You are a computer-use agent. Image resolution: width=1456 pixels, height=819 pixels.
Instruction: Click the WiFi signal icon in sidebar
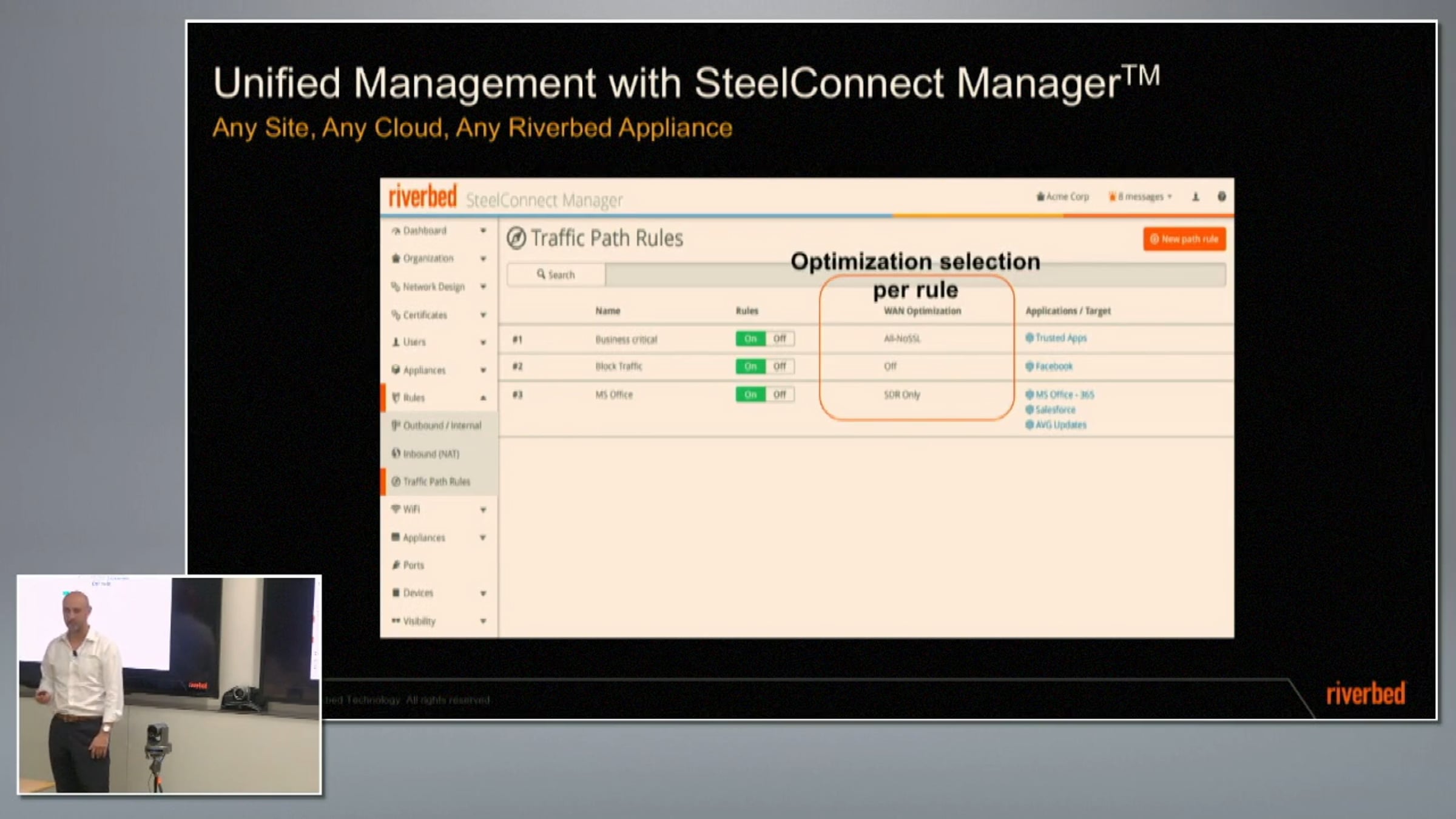click(x=396, y=509)
